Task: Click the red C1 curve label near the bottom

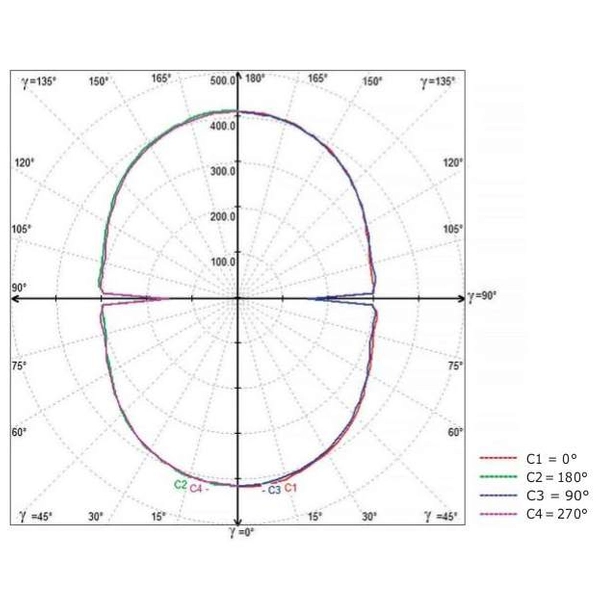Action: [x=291, y=488]
